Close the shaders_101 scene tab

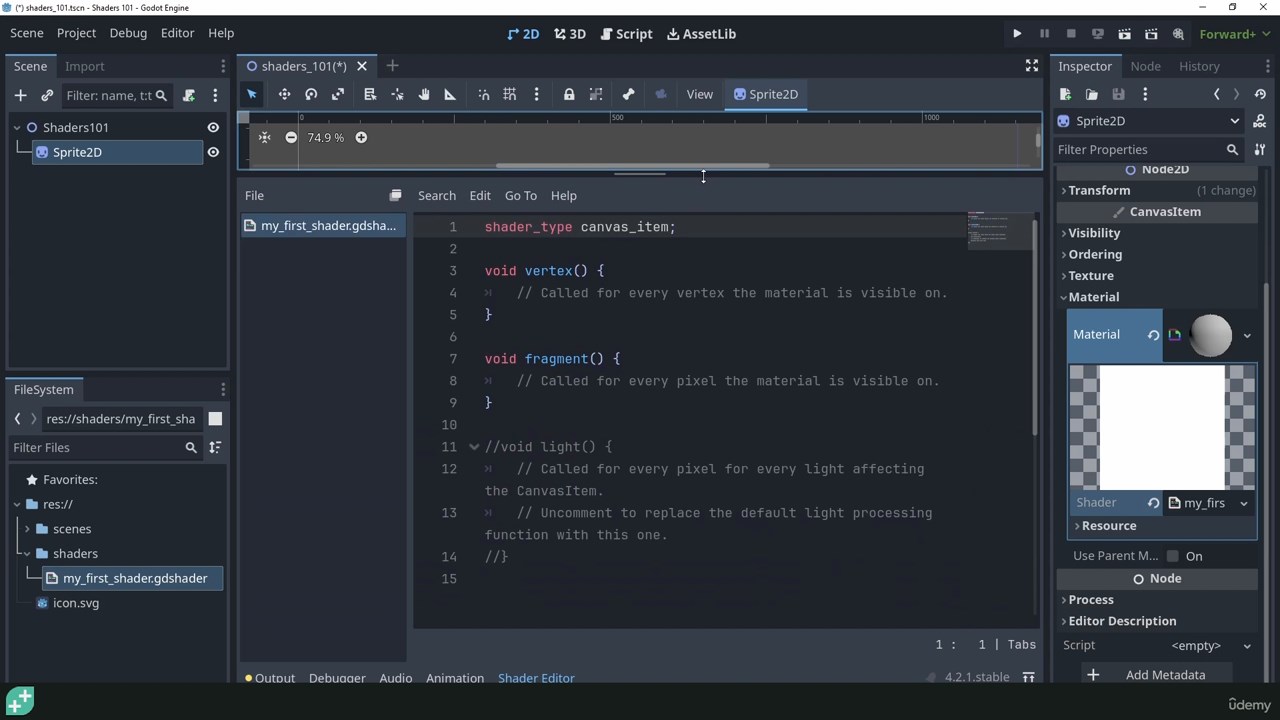362,66
